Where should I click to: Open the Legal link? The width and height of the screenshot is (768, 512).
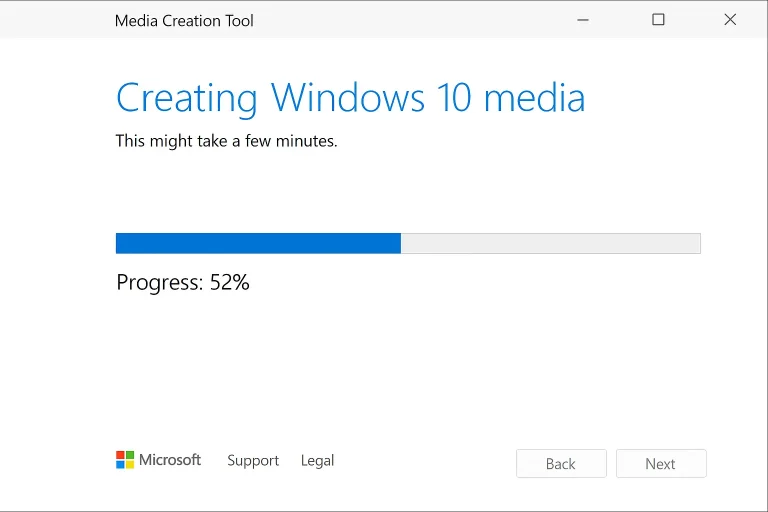pos(317,461)
